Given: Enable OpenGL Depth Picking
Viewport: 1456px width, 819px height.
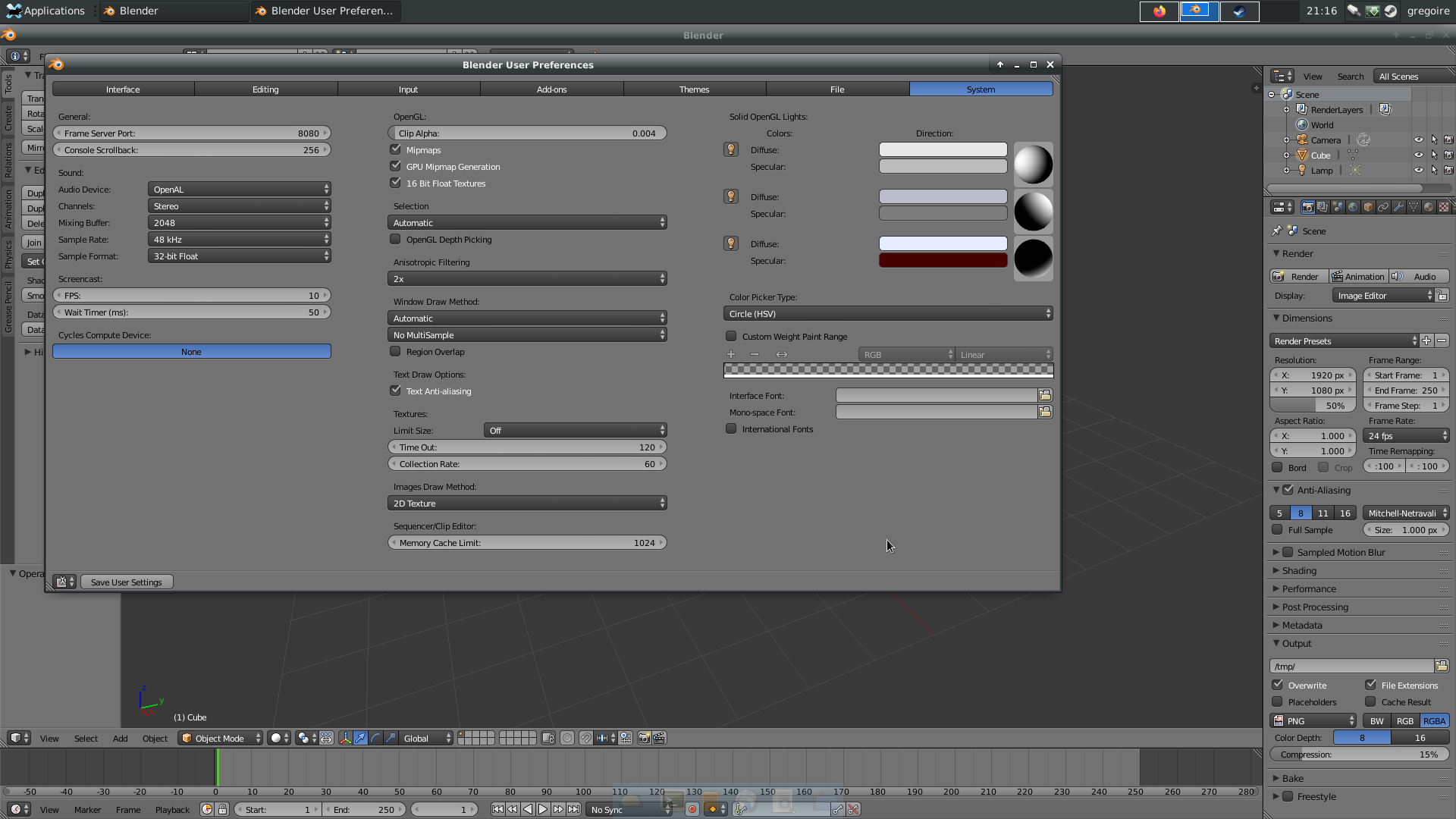Looking at the screenshot, I should [395, 239].
